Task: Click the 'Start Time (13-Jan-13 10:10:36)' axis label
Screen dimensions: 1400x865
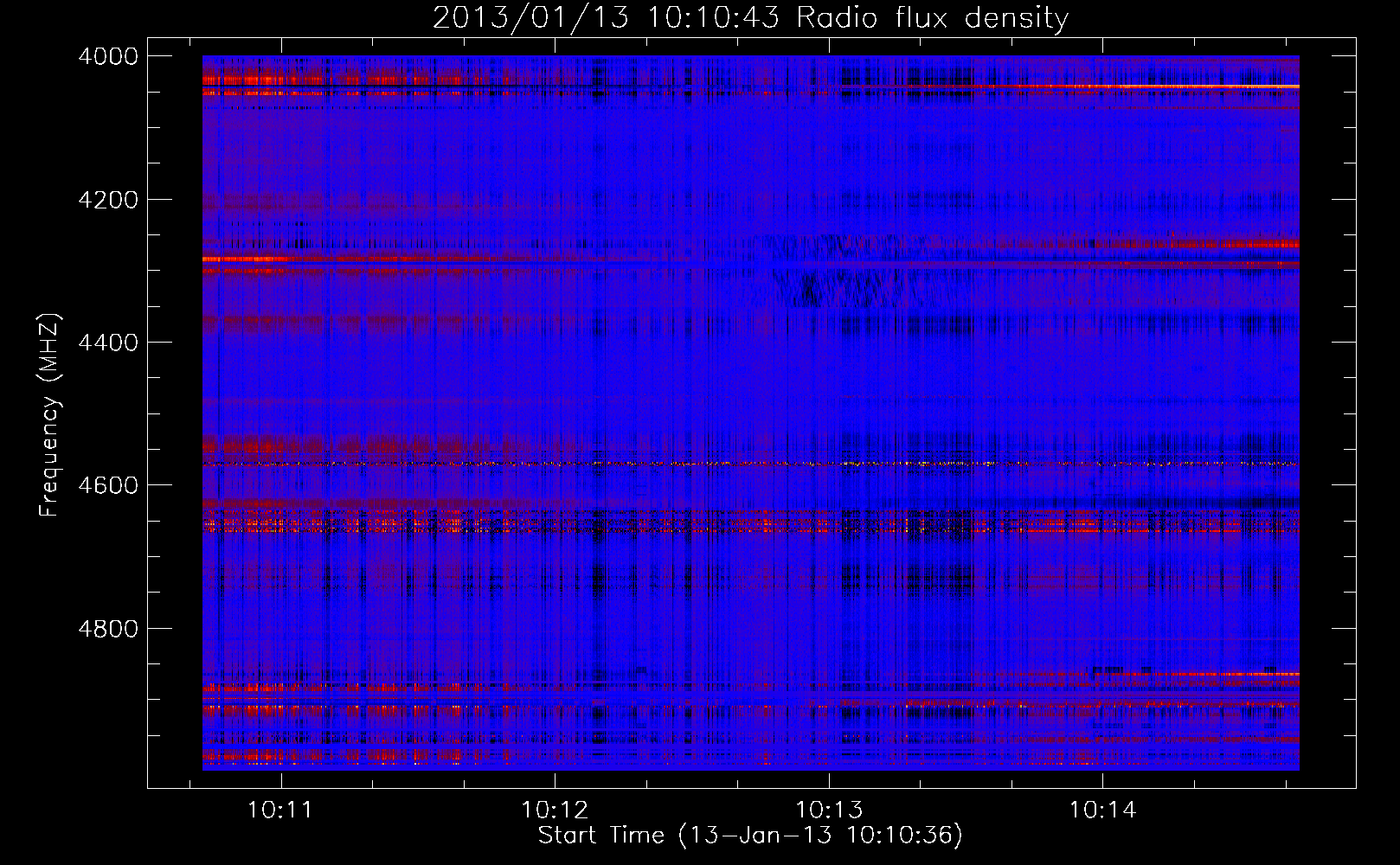Action: coord(750,836)
